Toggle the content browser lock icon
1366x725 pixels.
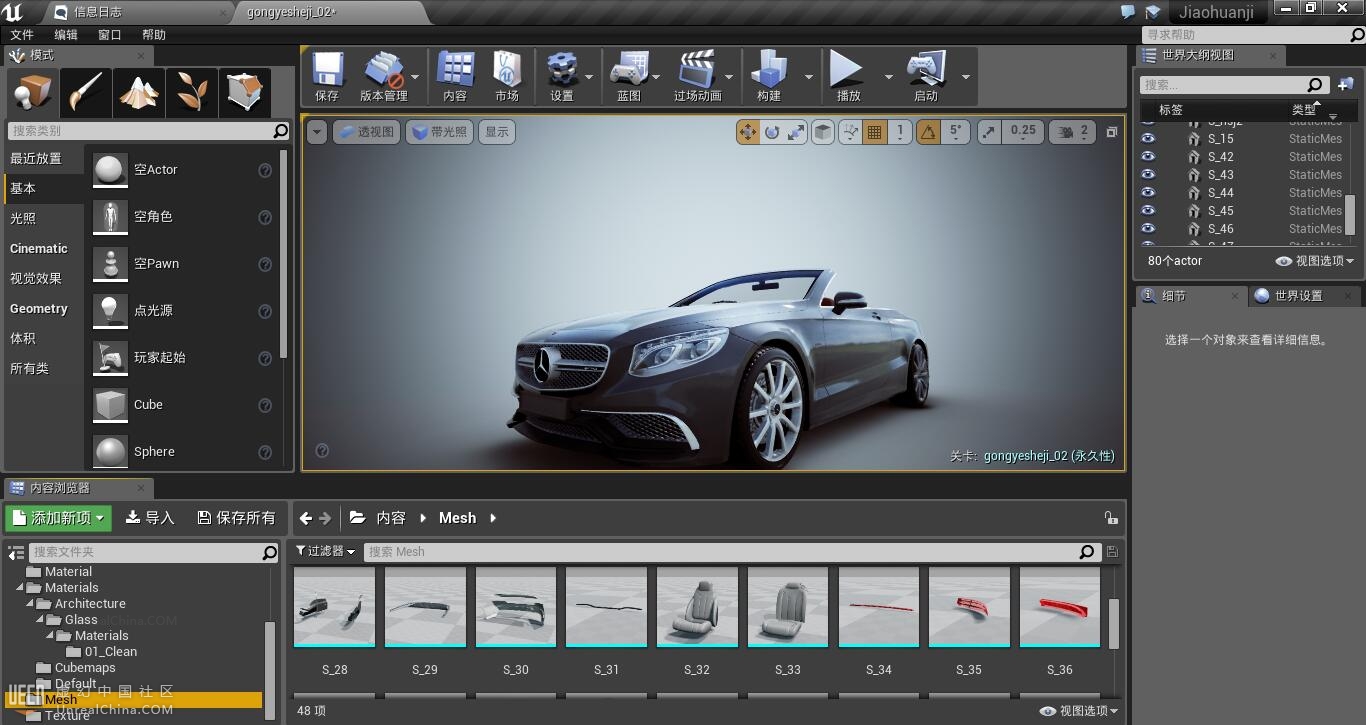1111,518
